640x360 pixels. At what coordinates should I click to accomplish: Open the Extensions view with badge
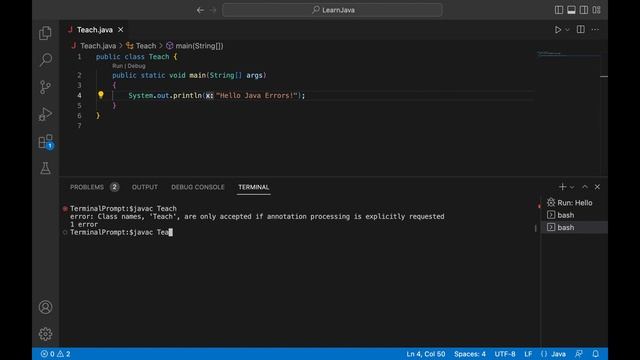tap(45, 142)
